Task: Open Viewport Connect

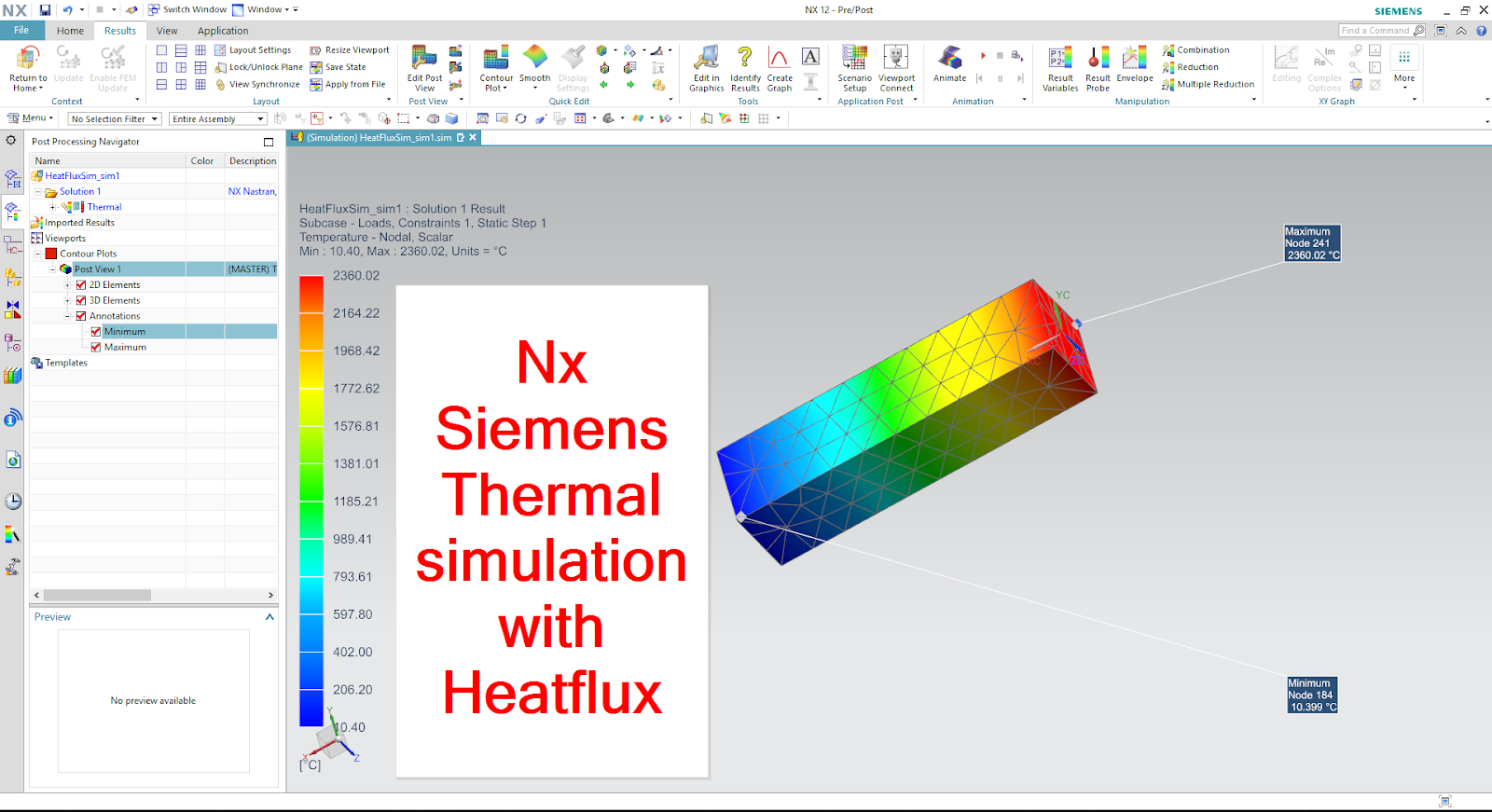Action: (896, 68)
